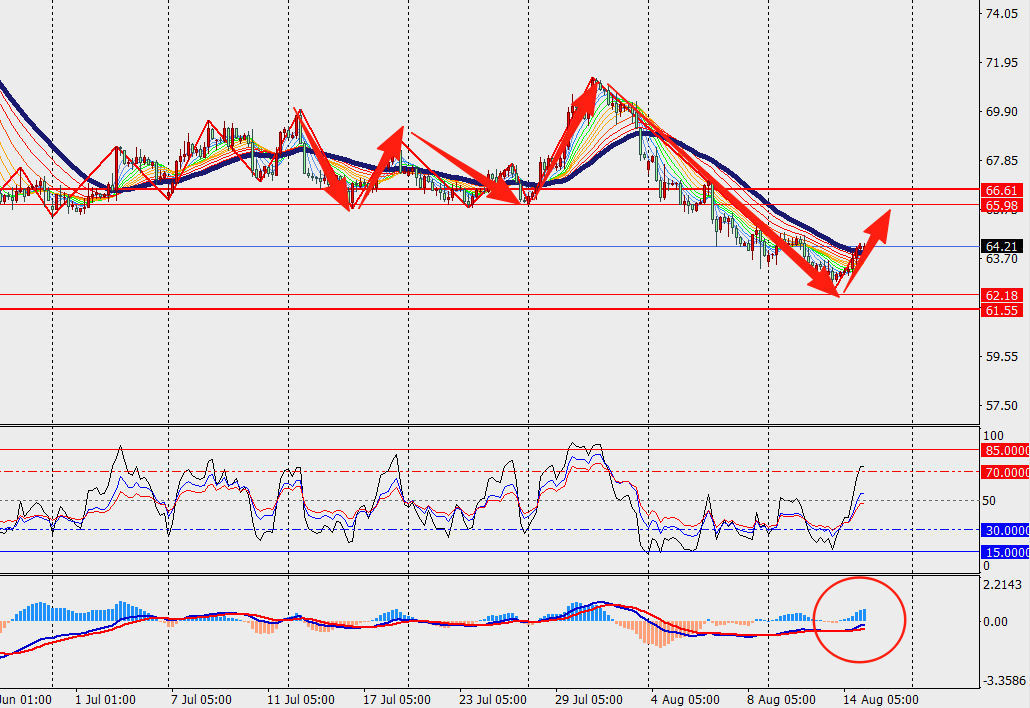The image size is (1030, 708).
Task: Click the 14 Aug 05:00 time label
Action: pyautogui.click(x=881, y=699)
